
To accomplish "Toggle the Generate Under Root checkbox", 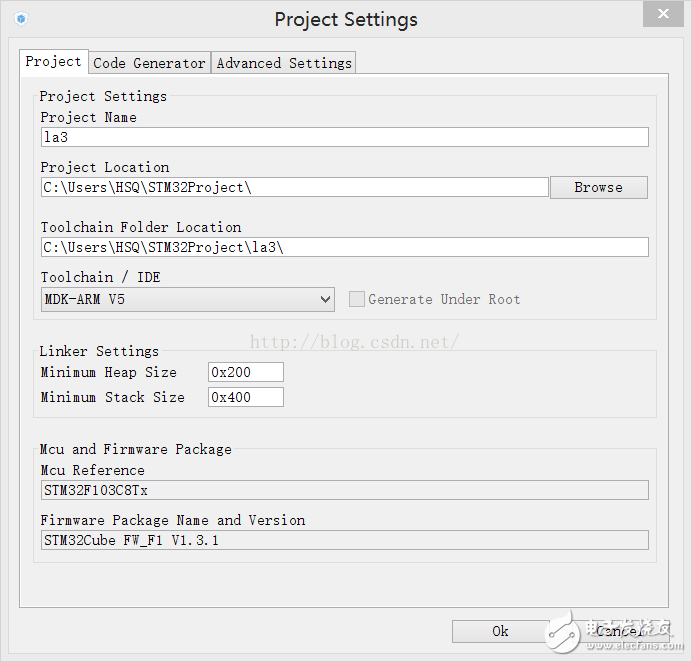I will (x=356, y=299).
